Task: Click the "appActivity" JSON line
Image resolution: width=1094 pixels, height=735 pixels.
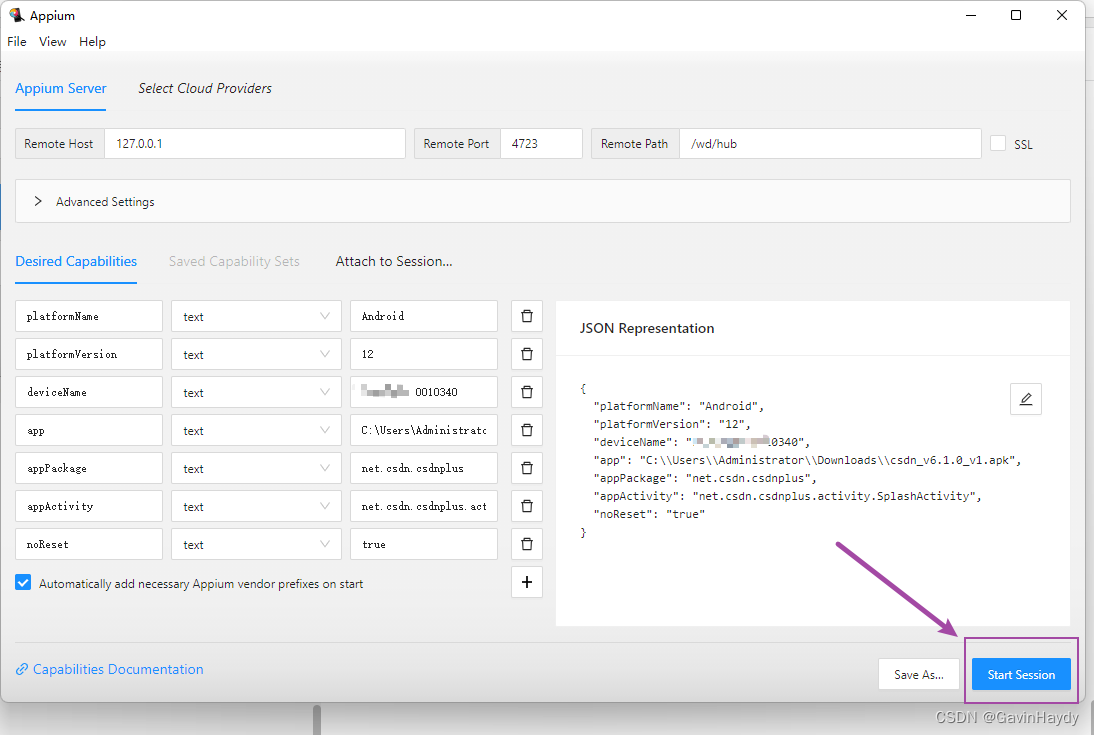Action: pyautogui.click(x=787, y=496)
